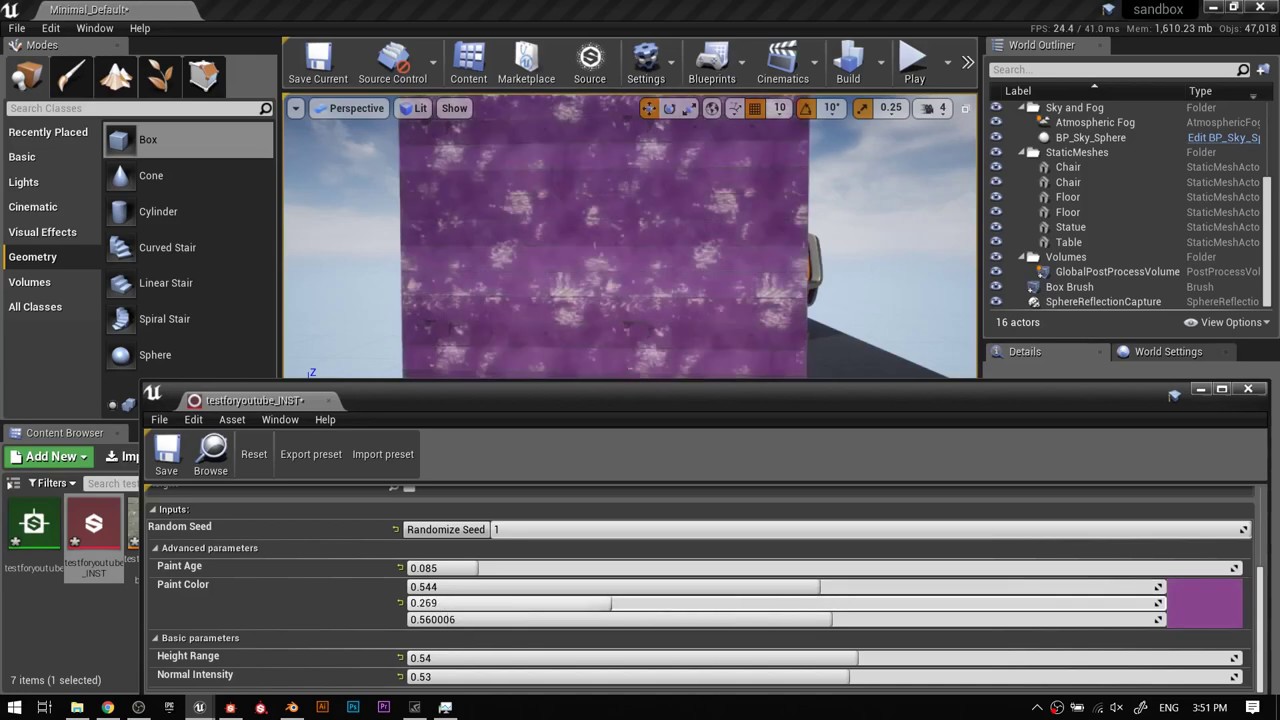Image resolution: width=1280 pixels, height=720 pixels.
Task: Click the Edit BP_Sky_Sphere link
Action: pyautogui.click(x=1224, y=138)
